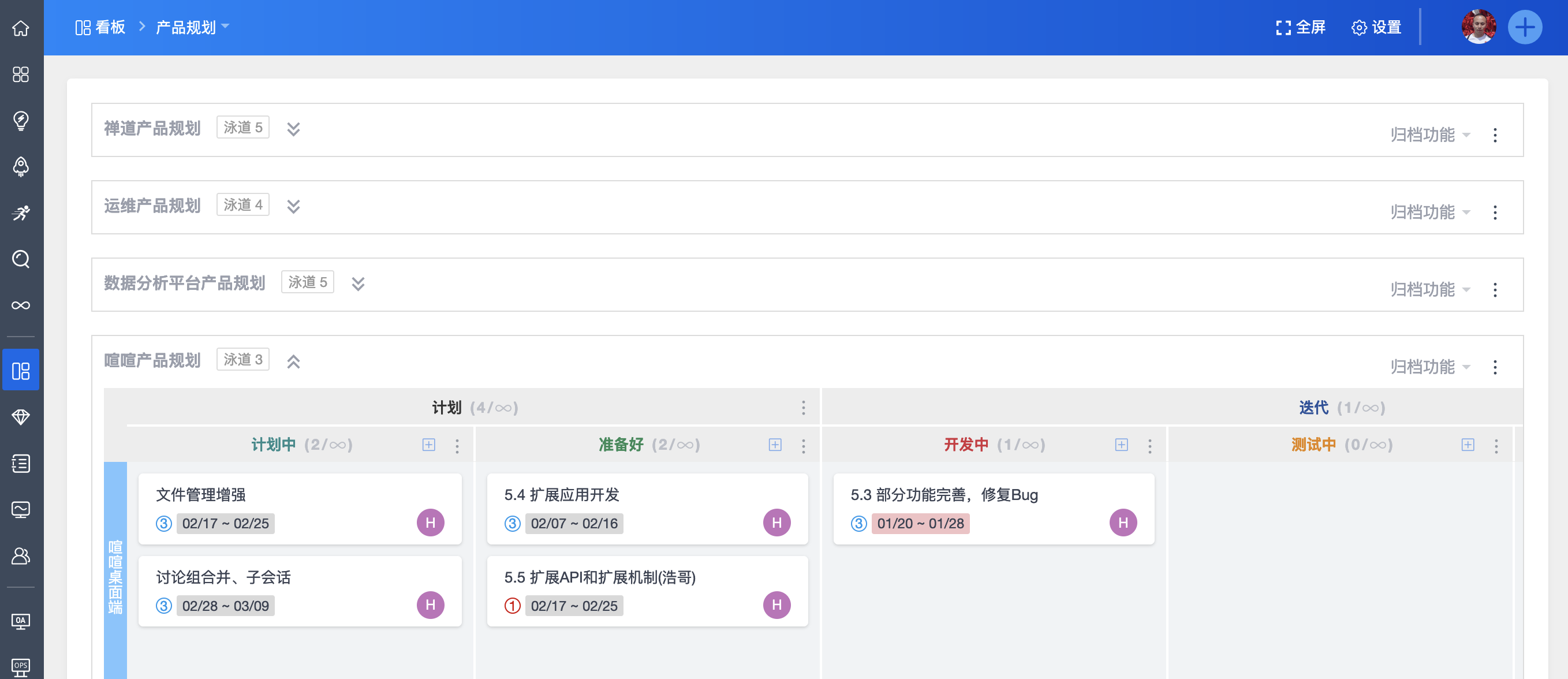The image size is (1568, 679).
Task: Open the rocket icon in sidebar
Action: tap(21, 166)
